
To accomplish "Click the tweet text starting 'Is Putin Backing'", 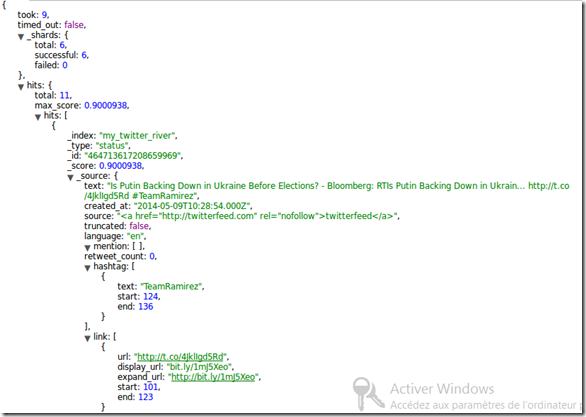I will tap(327, 191).
